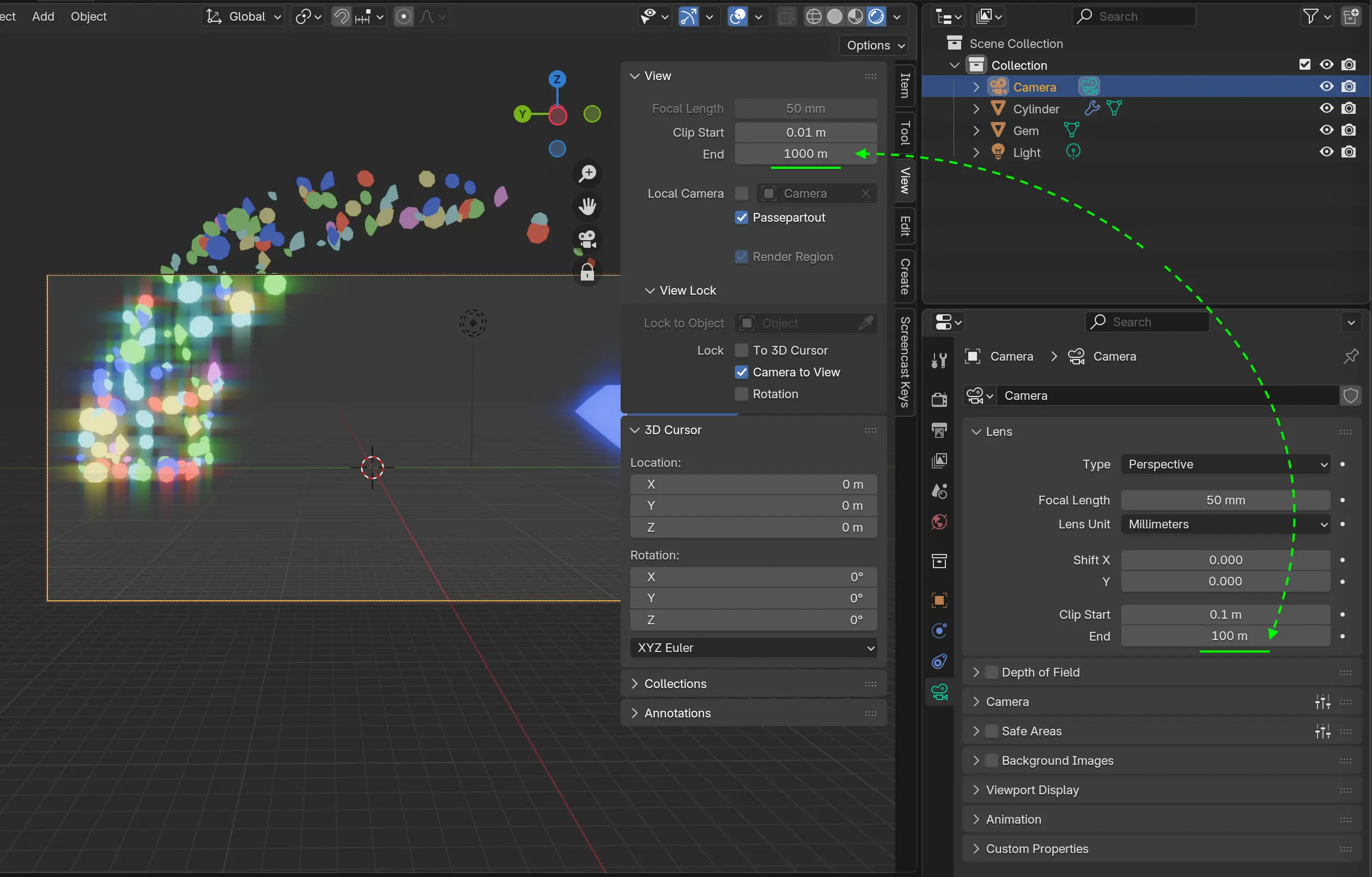Open the Render properties tab icon
1372x877 pixels.
tap(939, 399)
